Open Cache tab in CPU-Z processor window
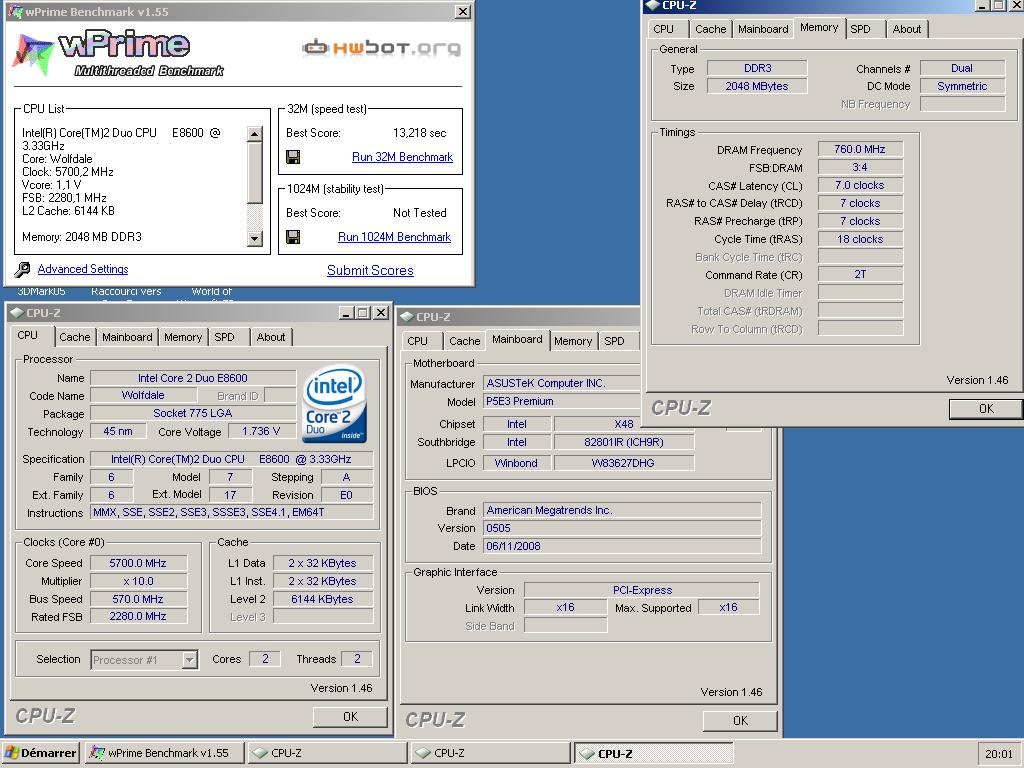The height and width of the screenshot is (768, 1024). [74, 337]
